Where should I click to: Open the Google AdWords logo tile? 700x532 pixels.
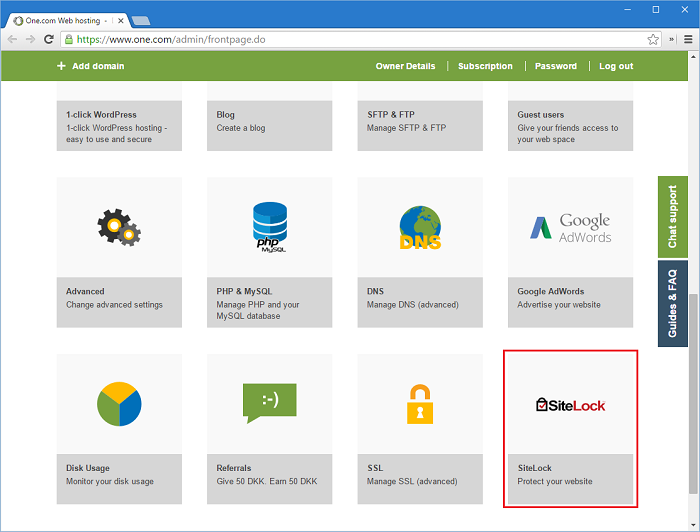(570, 227)
